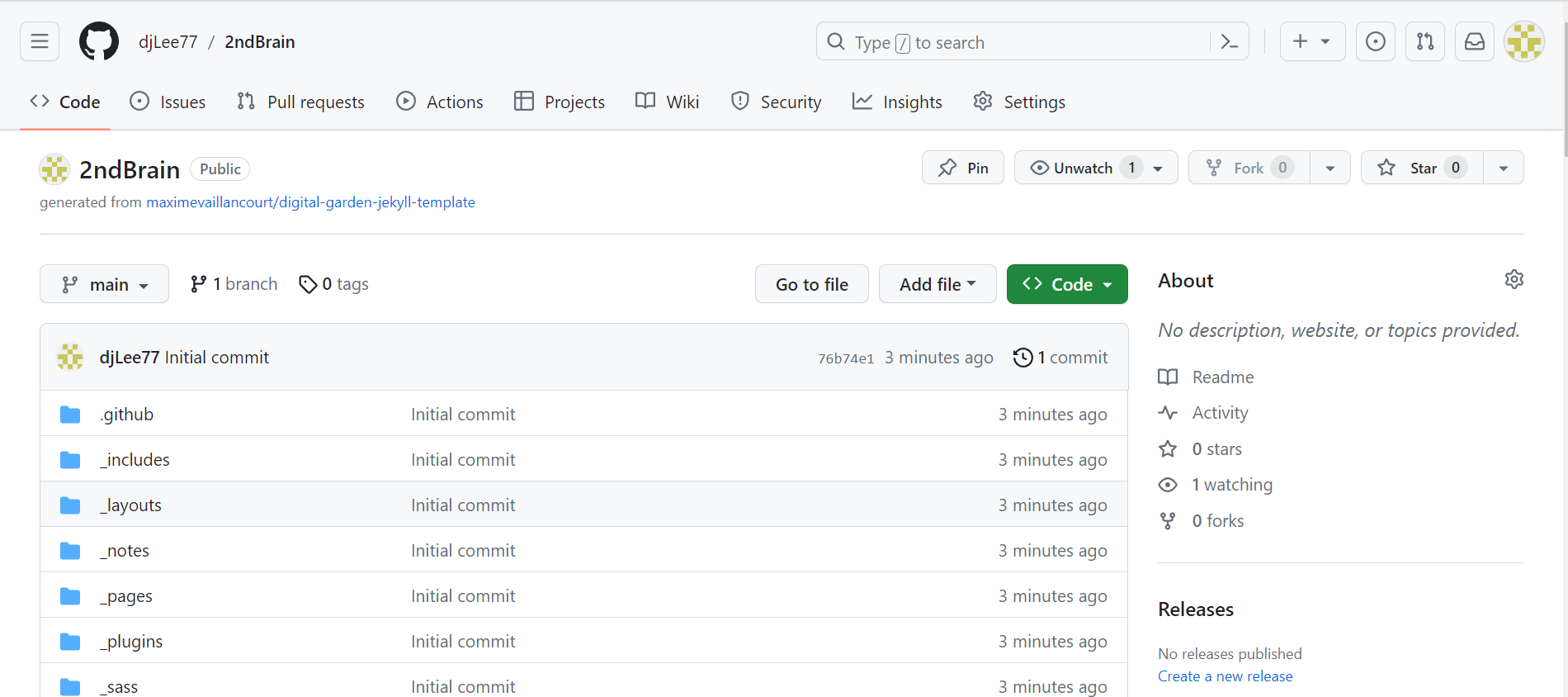
Task: Click the Activity pulse icon
Action: pos(1168,413)
